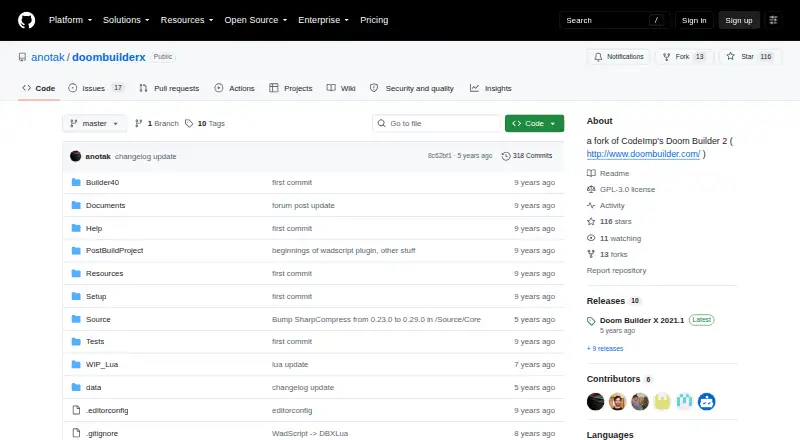Viewport: 800px width, 440px height.
Task: Click the notifications bell icon
Action: [598, 57]
